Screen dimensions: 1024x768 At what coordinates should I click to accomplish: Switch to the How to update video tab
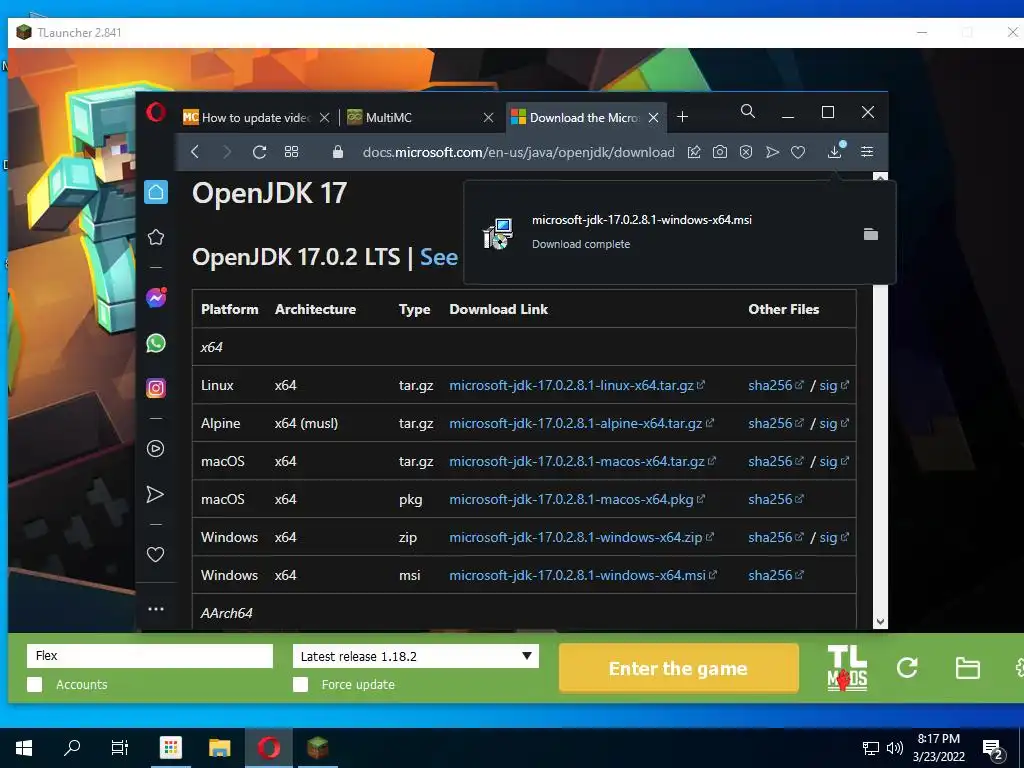tap(248, 118)
